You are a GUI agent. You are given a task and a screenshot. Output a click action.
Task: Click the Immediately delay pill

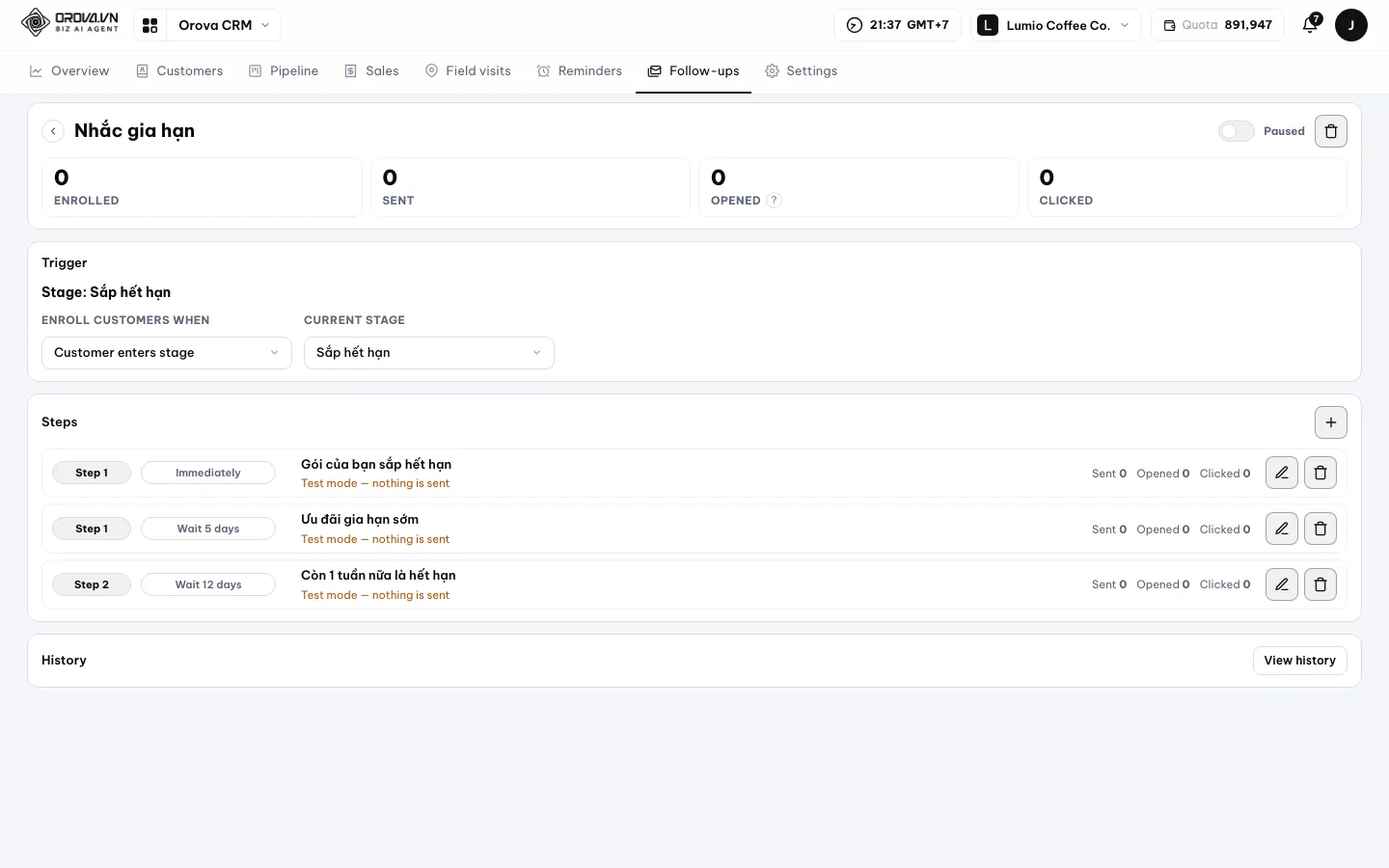(x=208, y=473)
